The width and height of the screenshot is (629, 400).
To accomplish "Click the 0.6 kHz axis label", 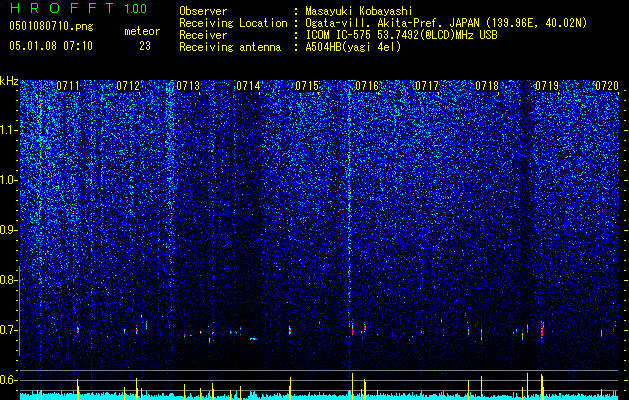I will pyautogui.click(x=8, y=380).
